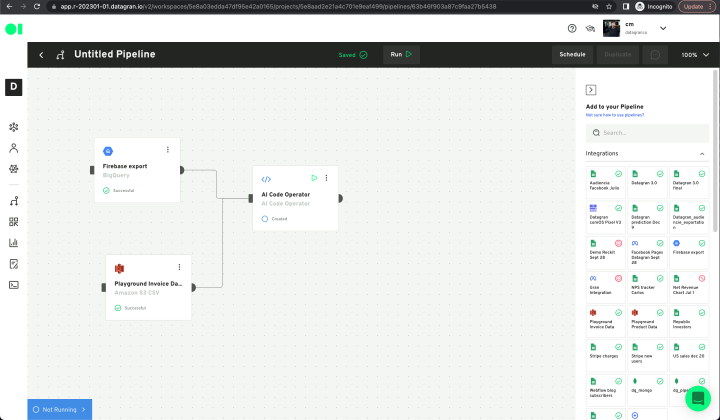
Task: Open 'Not sure how to use pipelines?' link
Action: (615, 115)
